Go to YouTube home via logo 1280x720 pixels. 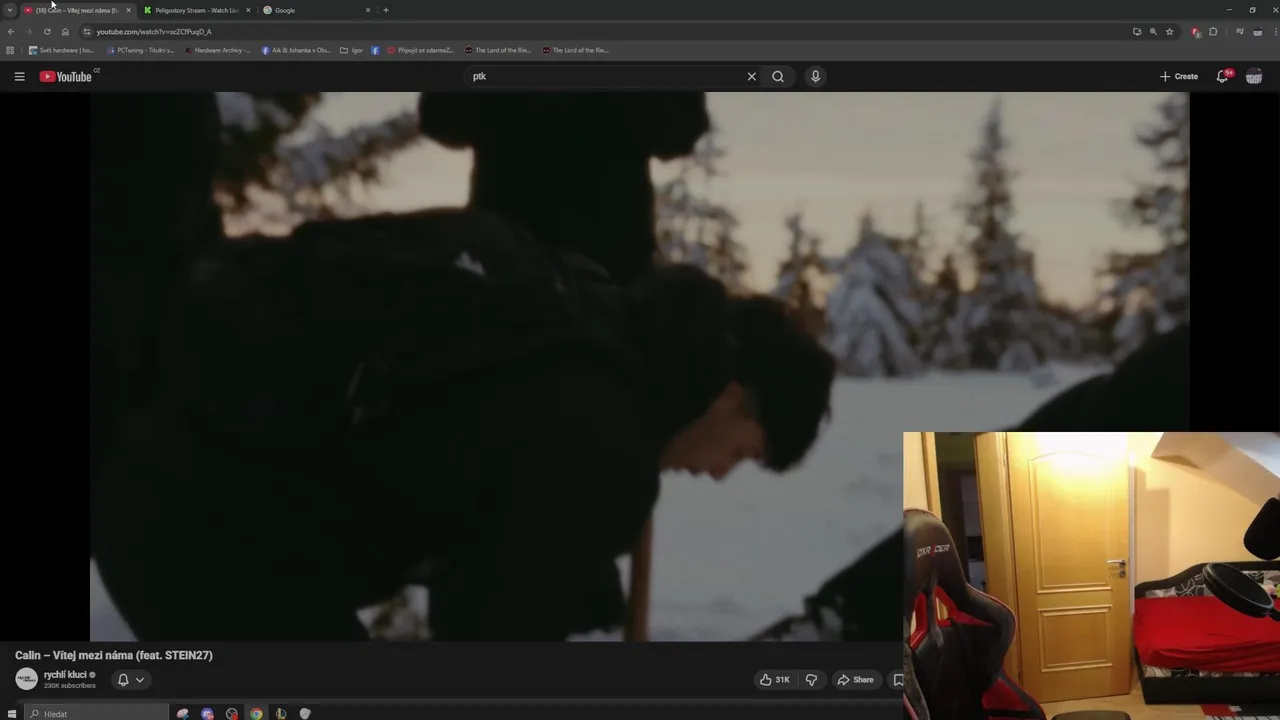(x=66, y=76)
